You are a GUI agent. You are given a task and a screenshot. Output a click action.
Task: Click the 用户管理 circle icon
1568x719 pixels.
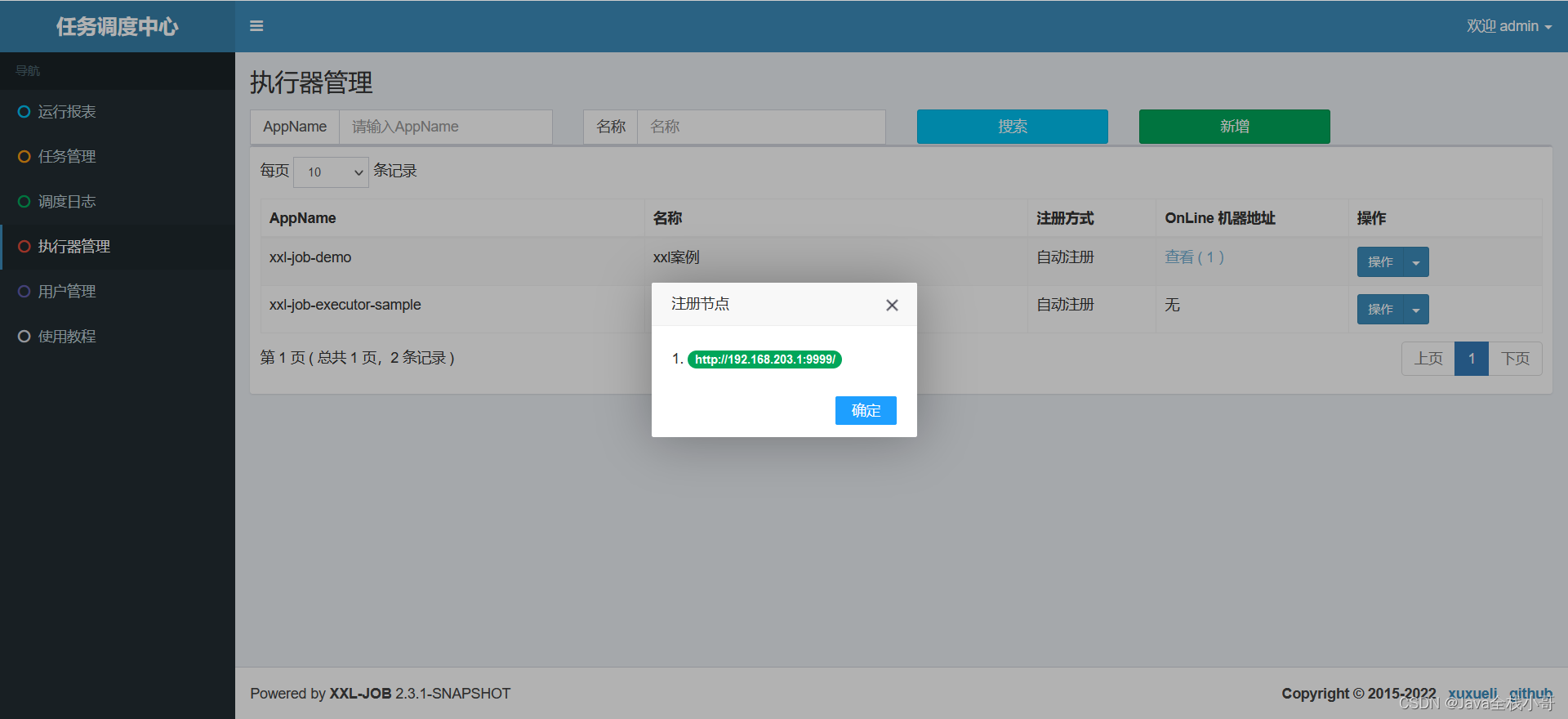click(24, 292)
